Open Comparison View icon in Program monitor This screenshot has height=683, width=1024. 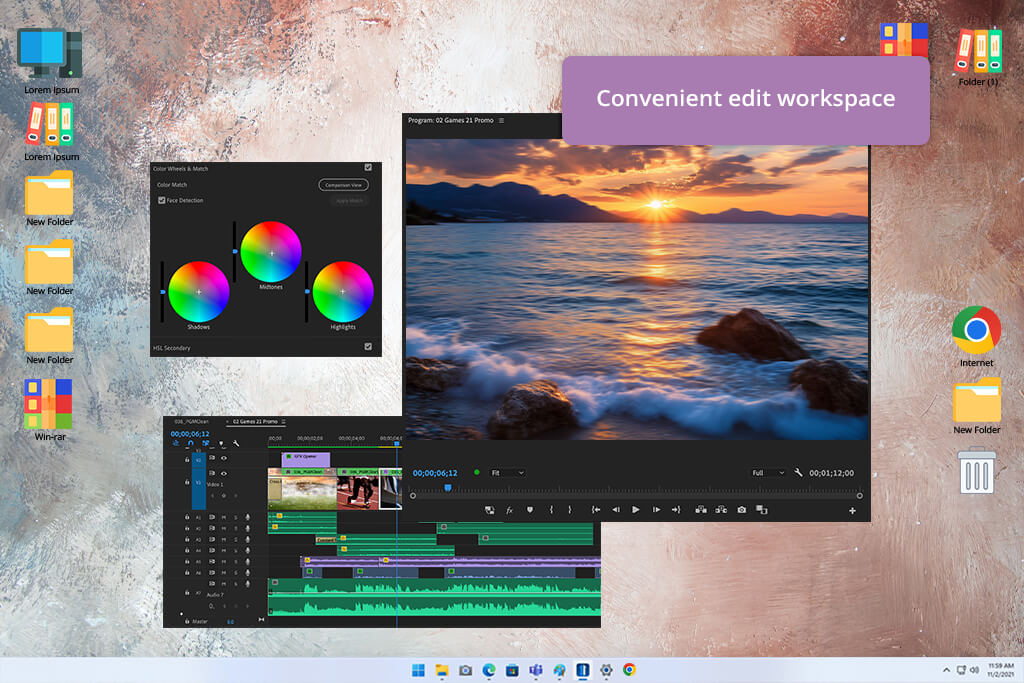(x=761, y=510)
